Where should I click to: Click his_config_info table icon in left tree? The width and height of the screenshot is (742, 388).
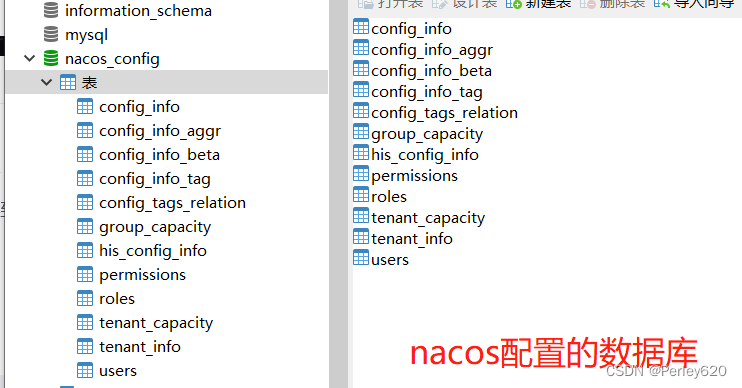(x=85, y=250)
